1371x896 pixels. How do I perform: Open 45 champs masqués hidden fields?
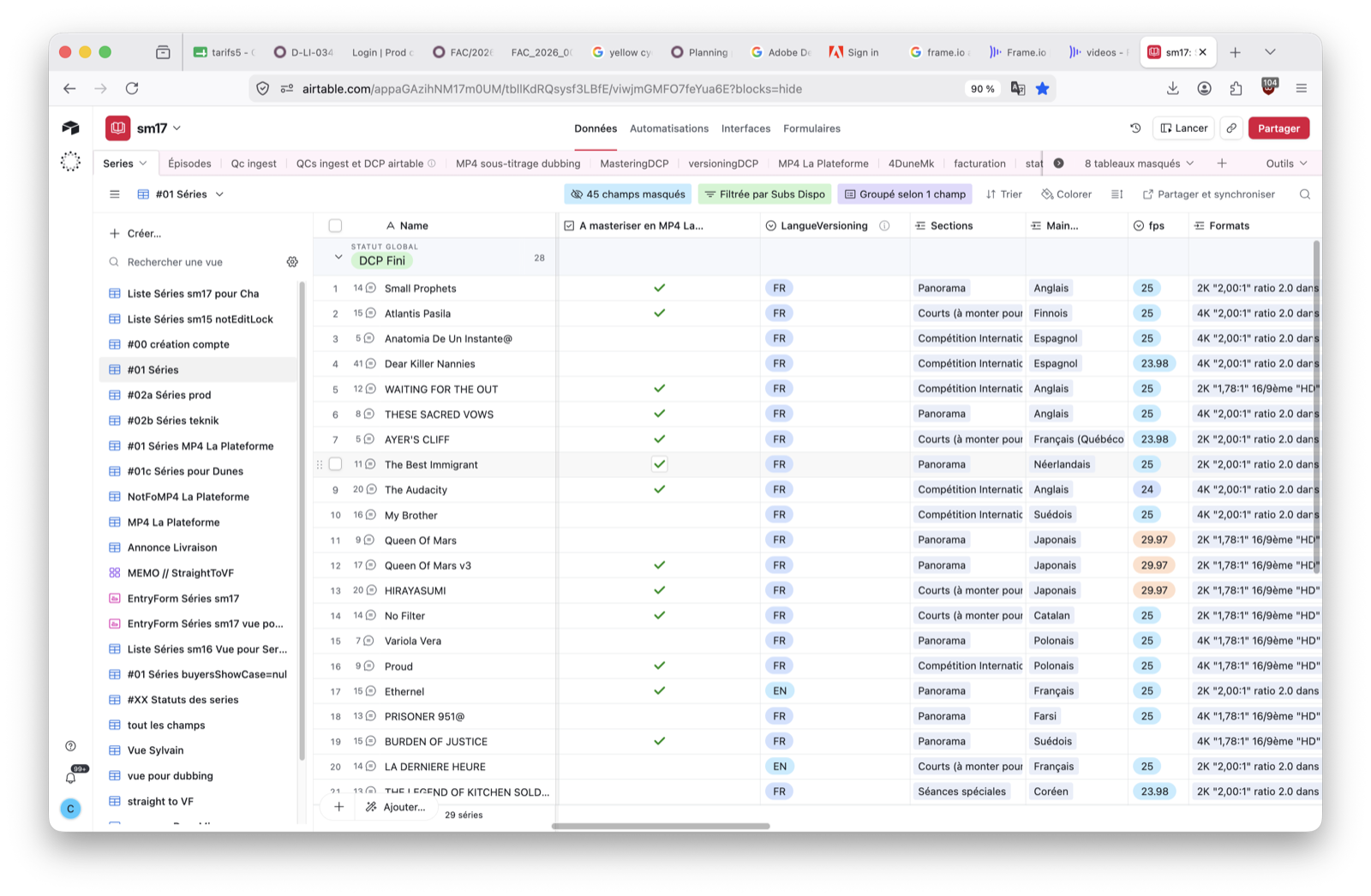click(x=628, y=194)
